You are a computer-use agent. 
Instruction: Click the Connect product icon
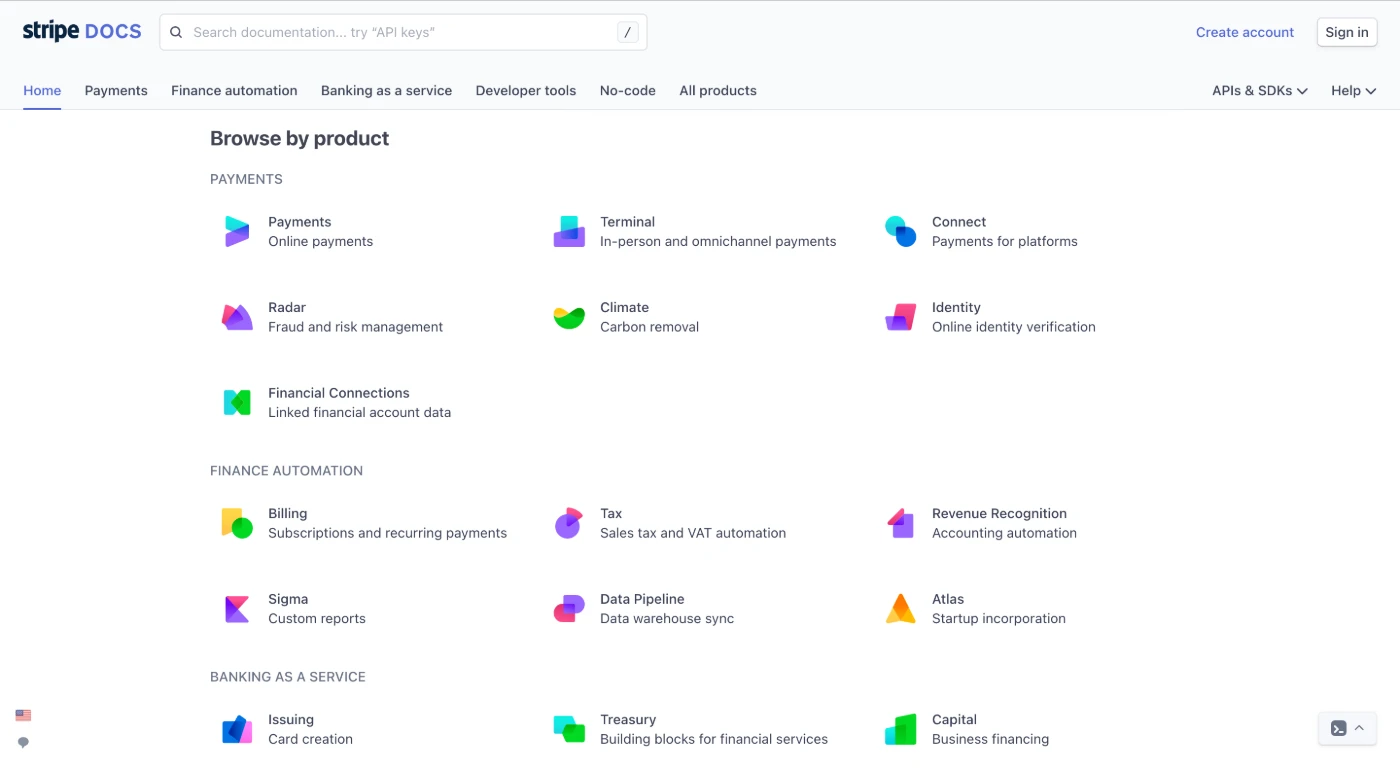(x=901, y=231)
